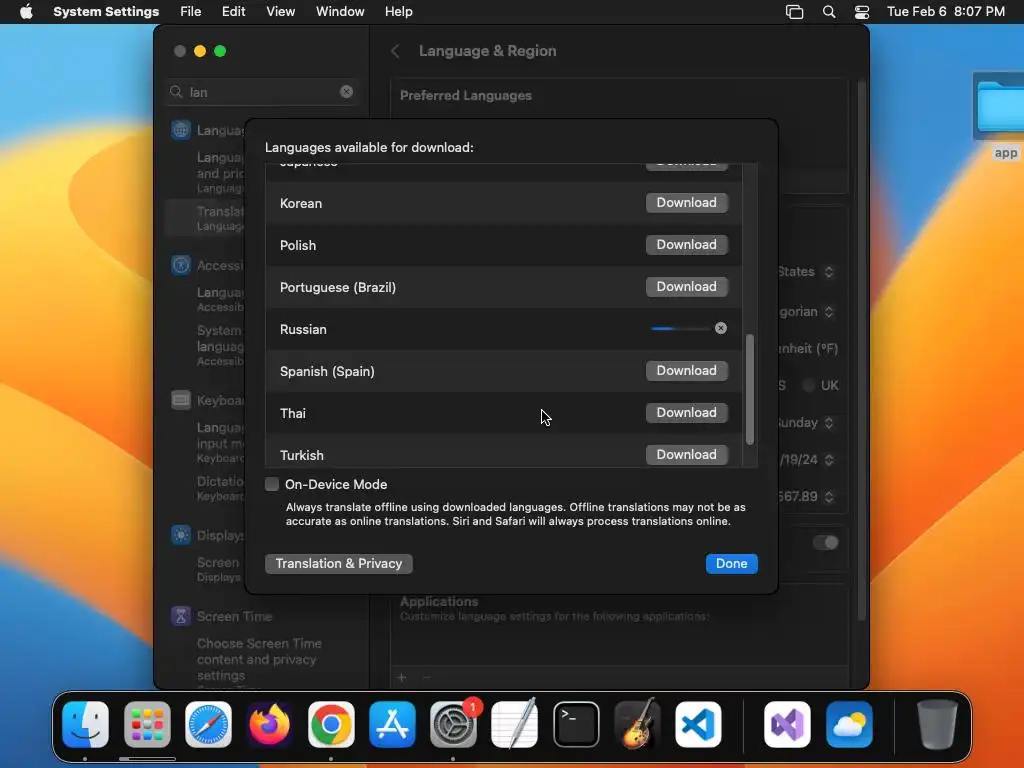Click the Done button

click(731, 564)
